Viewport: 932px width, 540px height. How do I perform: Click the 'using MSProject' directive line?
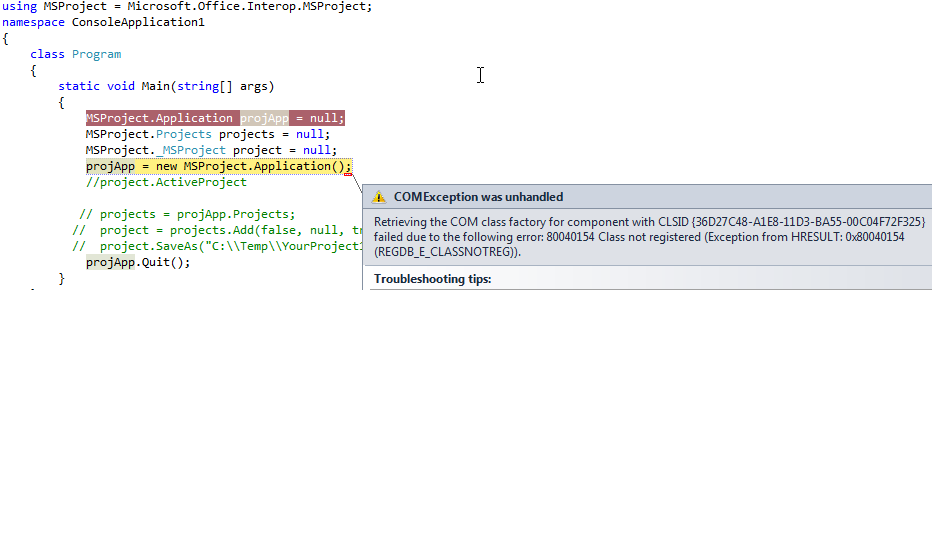point(187,7)
